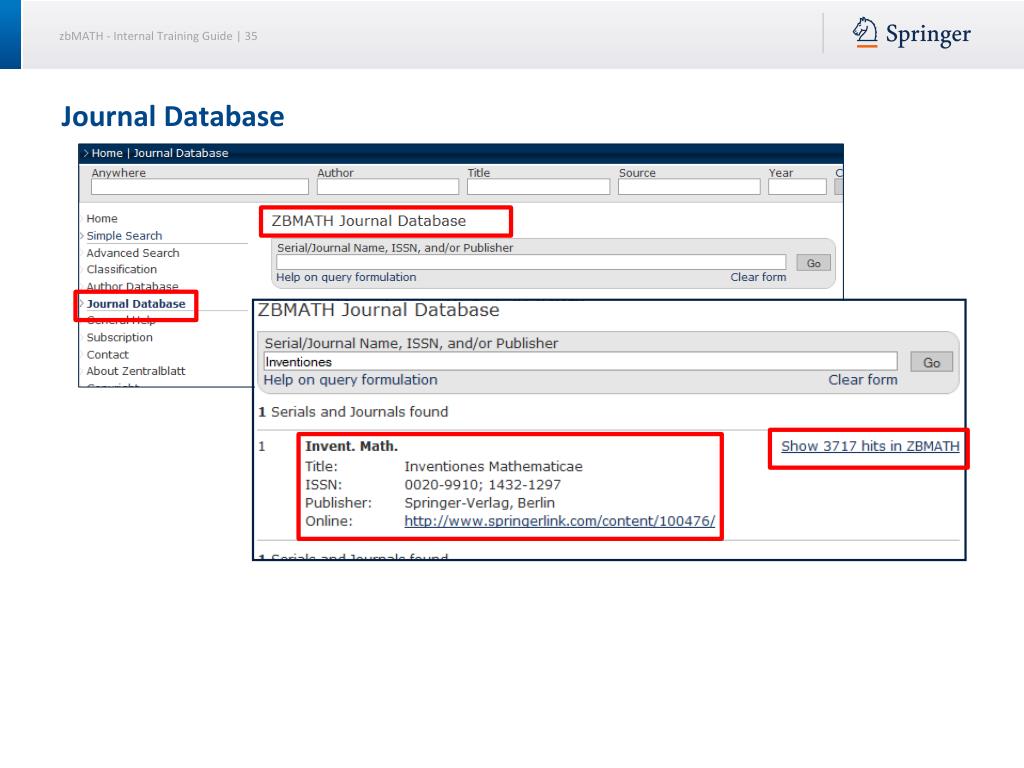The height and width of the screenshot is (768, 1024).
Task: Click the Year search field
Action: pos(797,187)
